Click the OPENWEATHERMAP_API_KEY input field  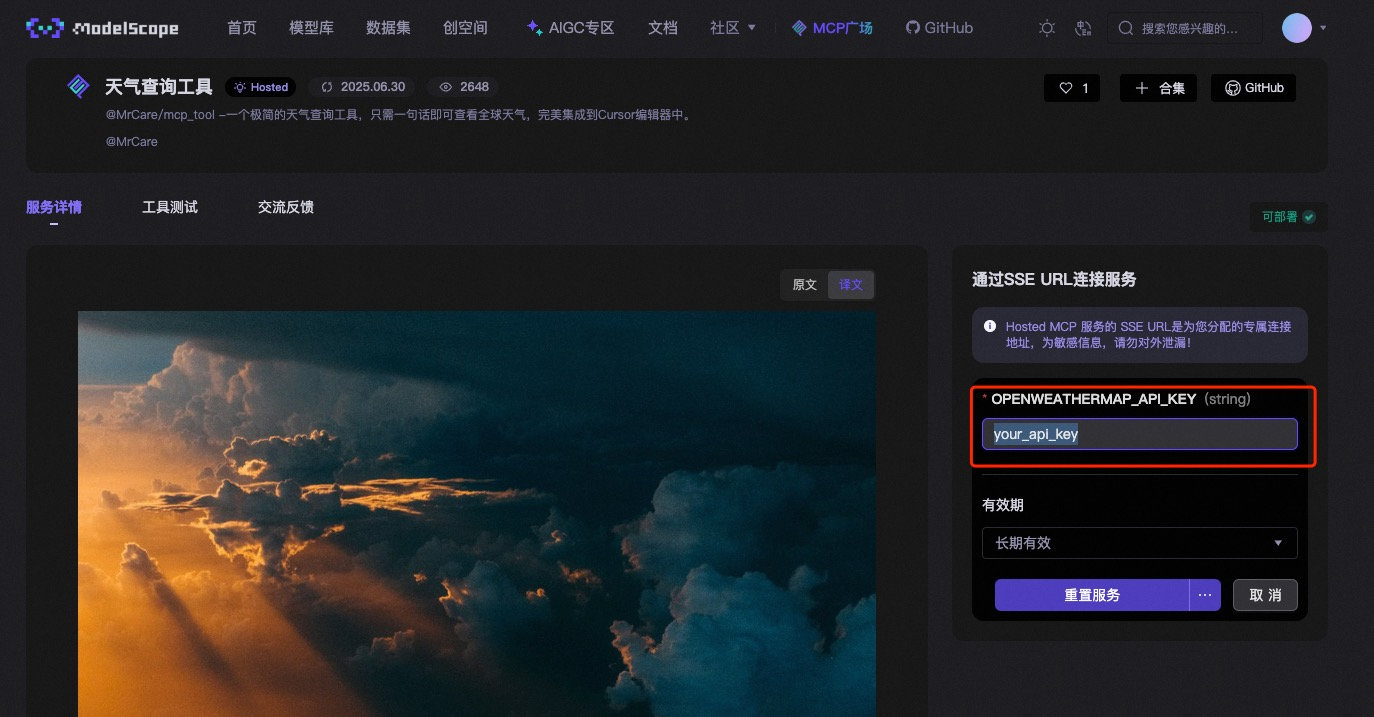(x=1140, y=434)
